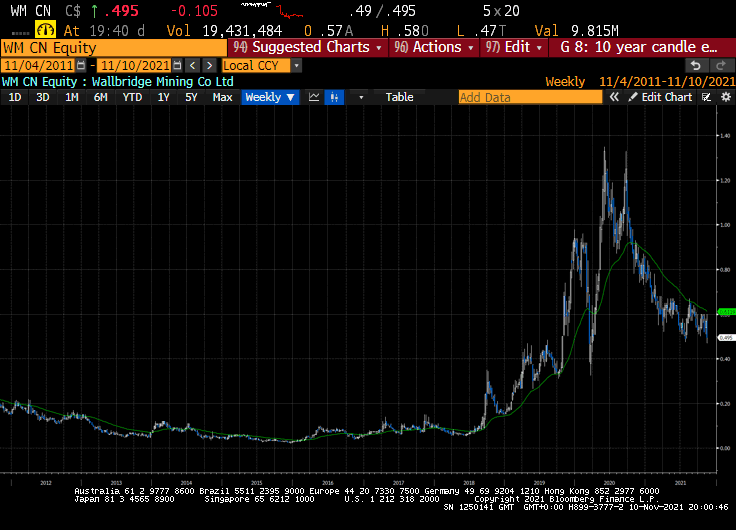Select the 1D range tab

(x=15, y=97)
